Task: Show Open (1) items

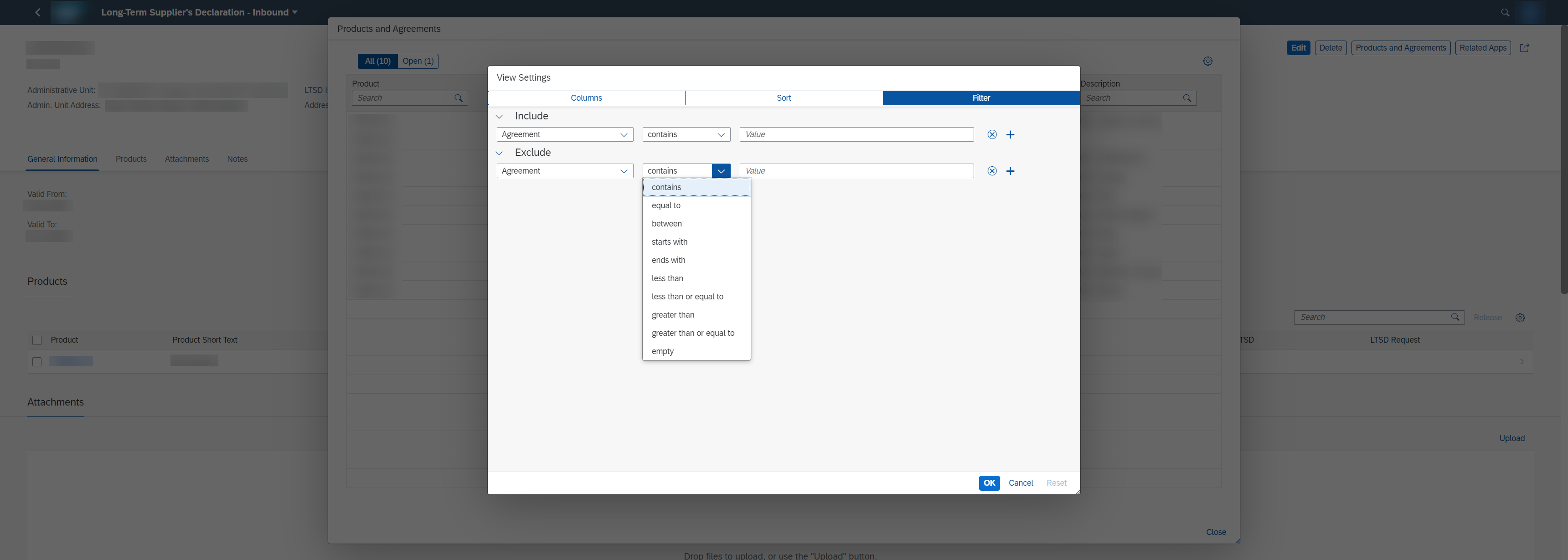Action: (x=418, y=62)
